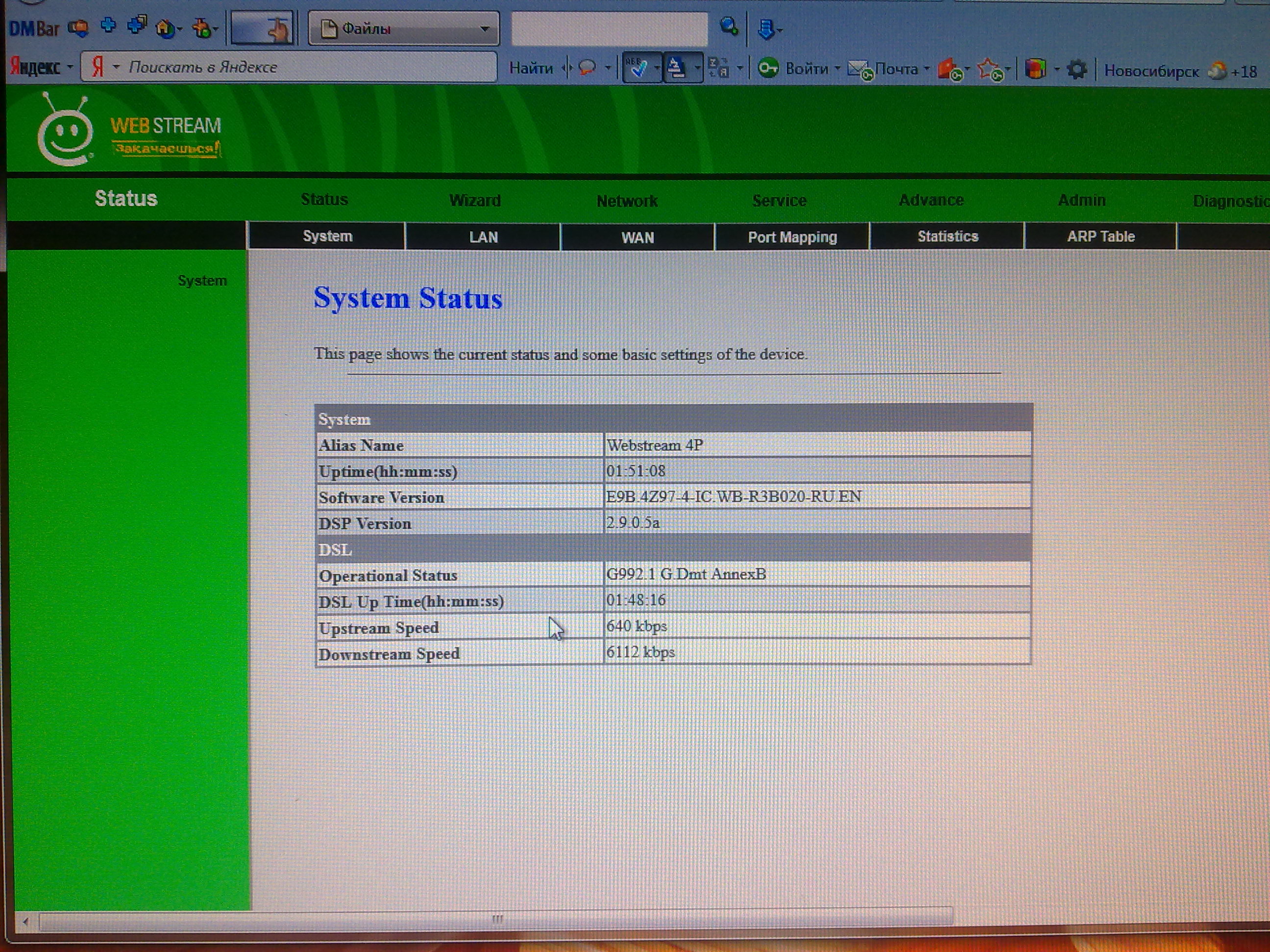This screenshot has height=952, width=1270.
Task: Expand the wallet icon dropdown arrow
Action: pos(967,70)
